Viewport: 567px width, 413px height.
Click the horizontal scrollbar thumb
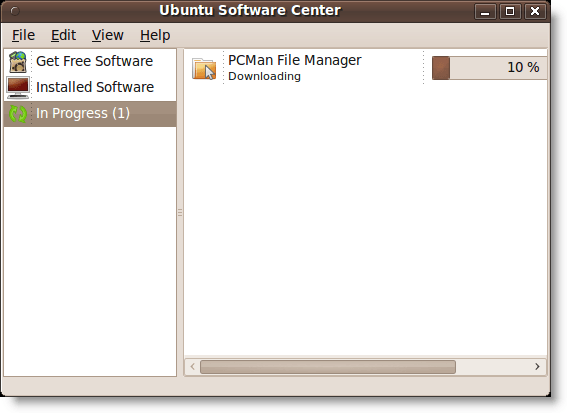tap(328, 367)
